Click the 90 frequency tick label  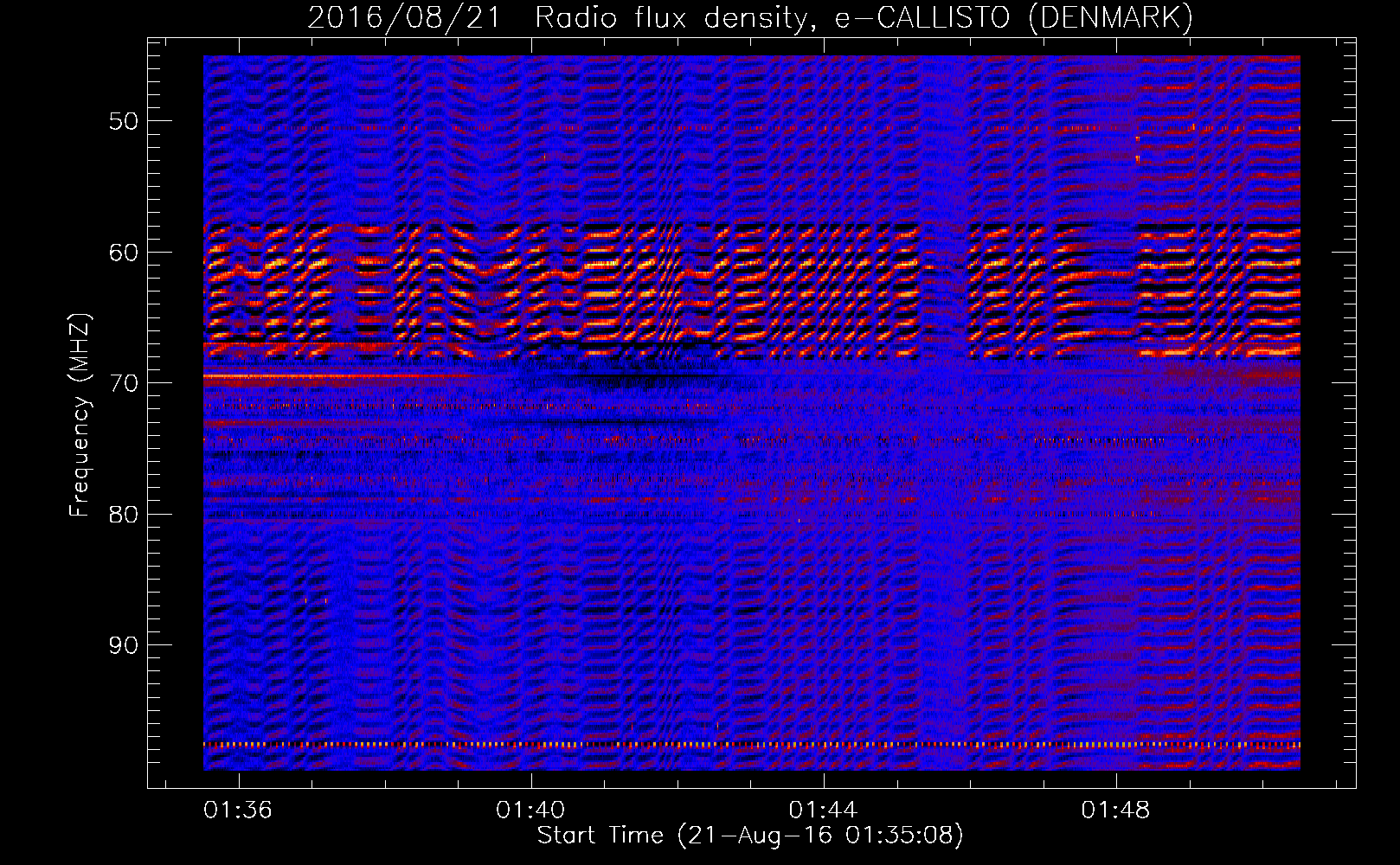tap(124, 645)
